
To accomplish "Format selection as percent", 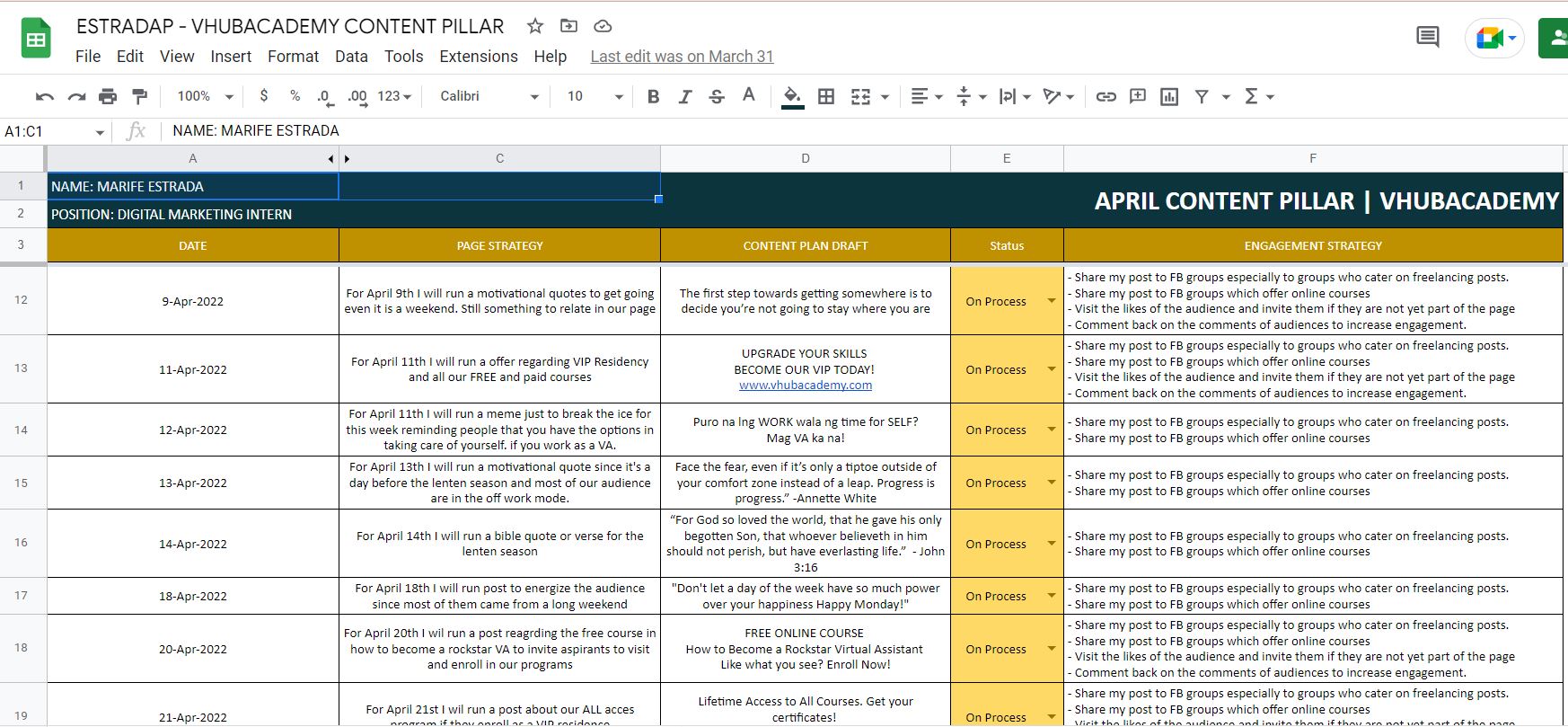I will [x=295, y=96].
